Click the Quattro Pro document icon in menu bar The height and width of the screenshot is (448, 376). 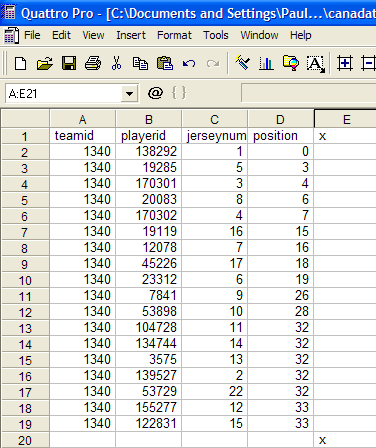11,35
